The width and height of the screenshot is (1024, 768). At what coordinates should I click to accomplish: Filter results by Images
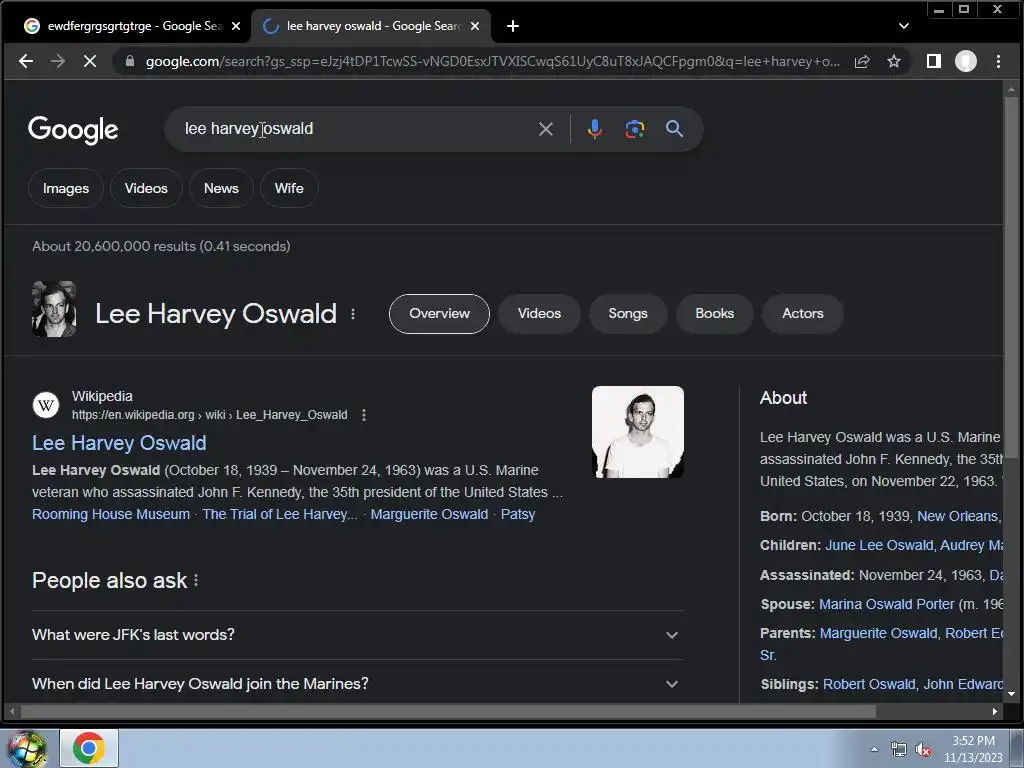tap(65, 189)
